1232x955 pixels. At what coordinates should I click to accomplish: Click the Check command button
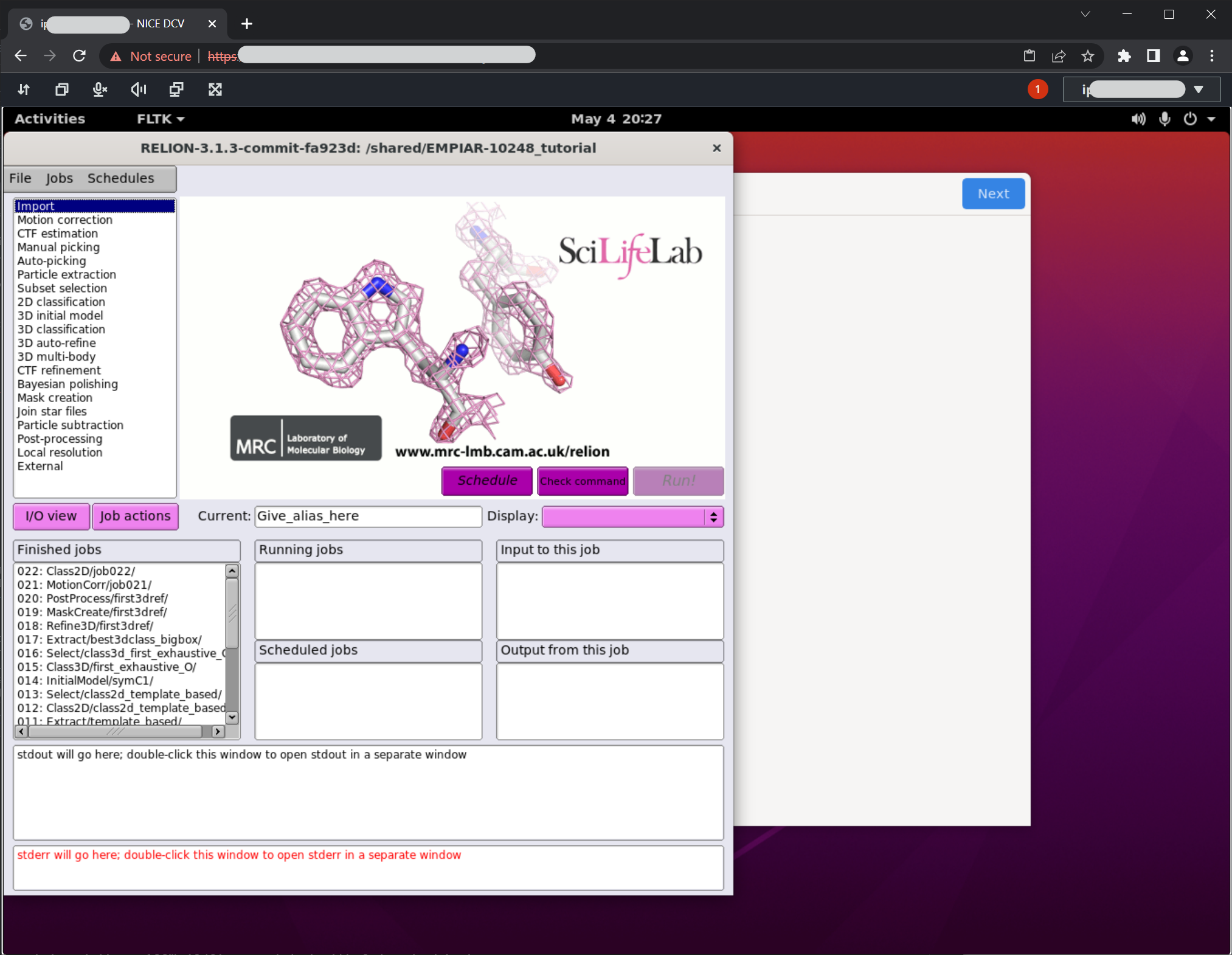tap(582, 481)
